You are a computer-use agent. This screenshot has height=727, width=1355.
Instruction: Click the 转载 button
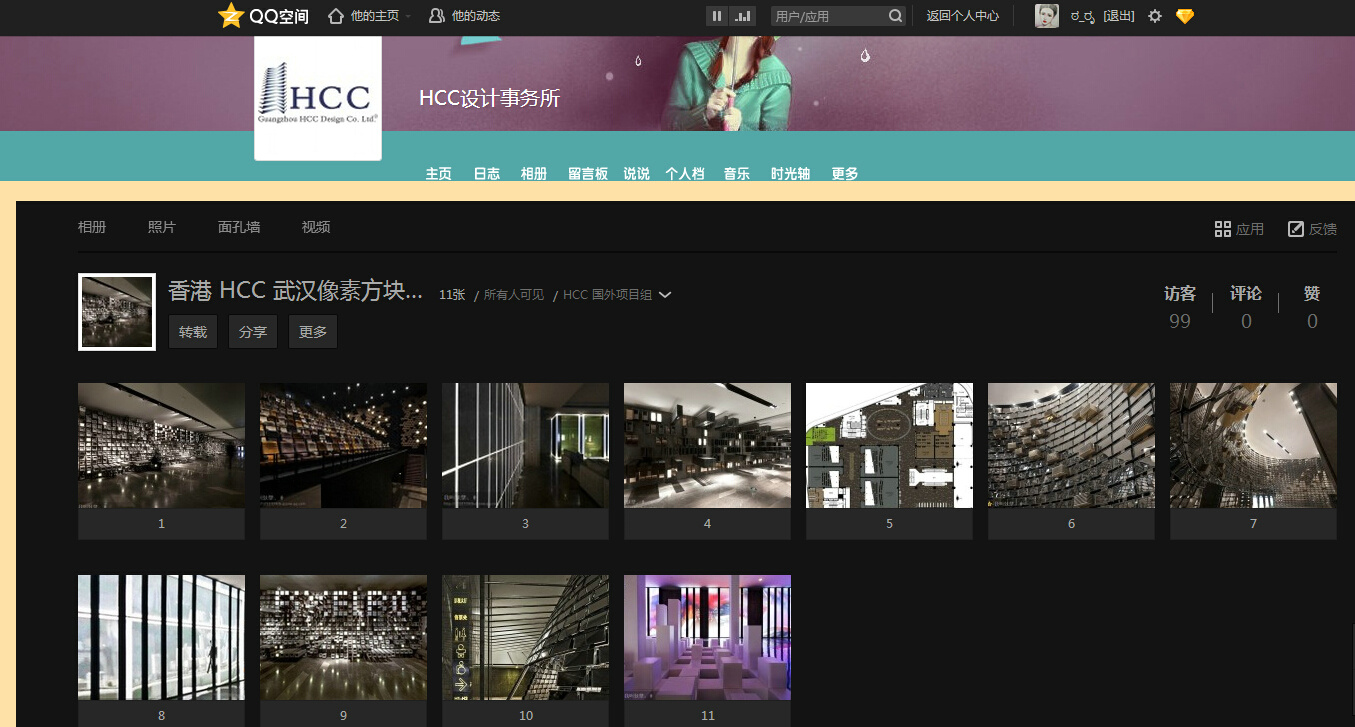pyautogui.click(x=193, y=332)
